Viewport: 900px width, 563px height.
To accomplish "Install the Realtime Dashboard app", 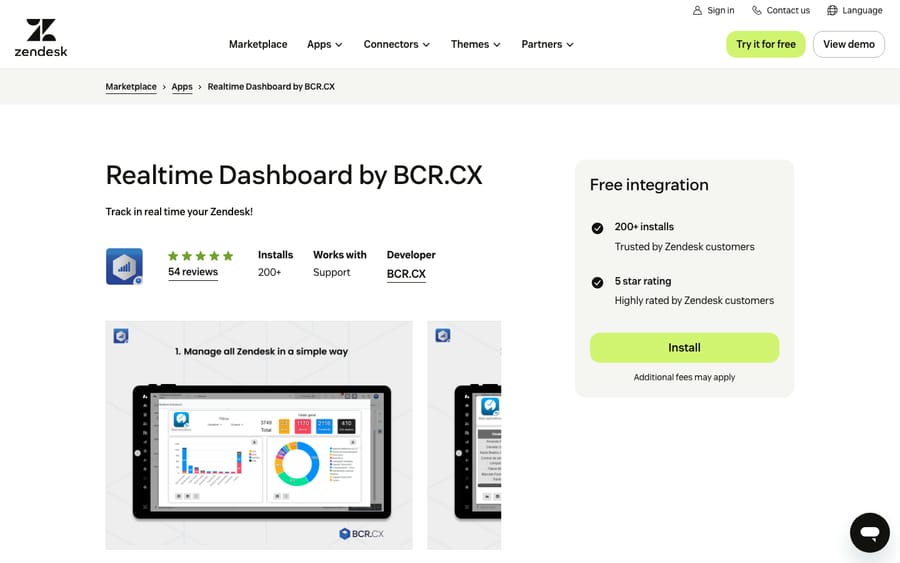I will coord(684,348).
